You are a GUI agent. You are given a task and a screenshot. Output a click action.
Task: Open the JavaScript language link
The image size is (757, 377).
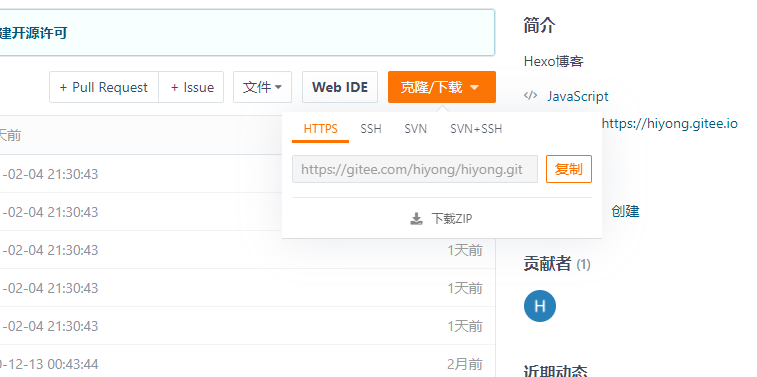click(577, 96)
